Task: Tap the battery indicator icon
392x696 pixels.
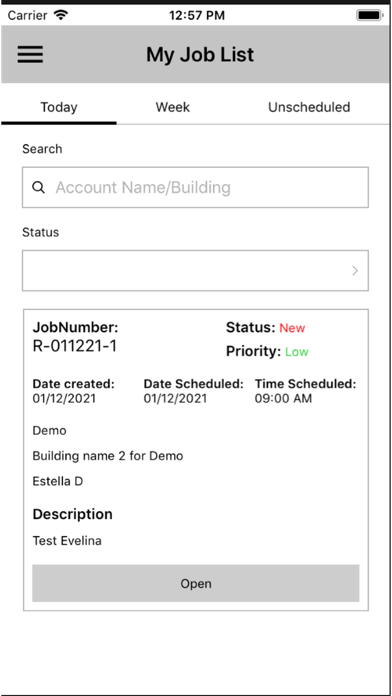Action: [x=369, y=16]
